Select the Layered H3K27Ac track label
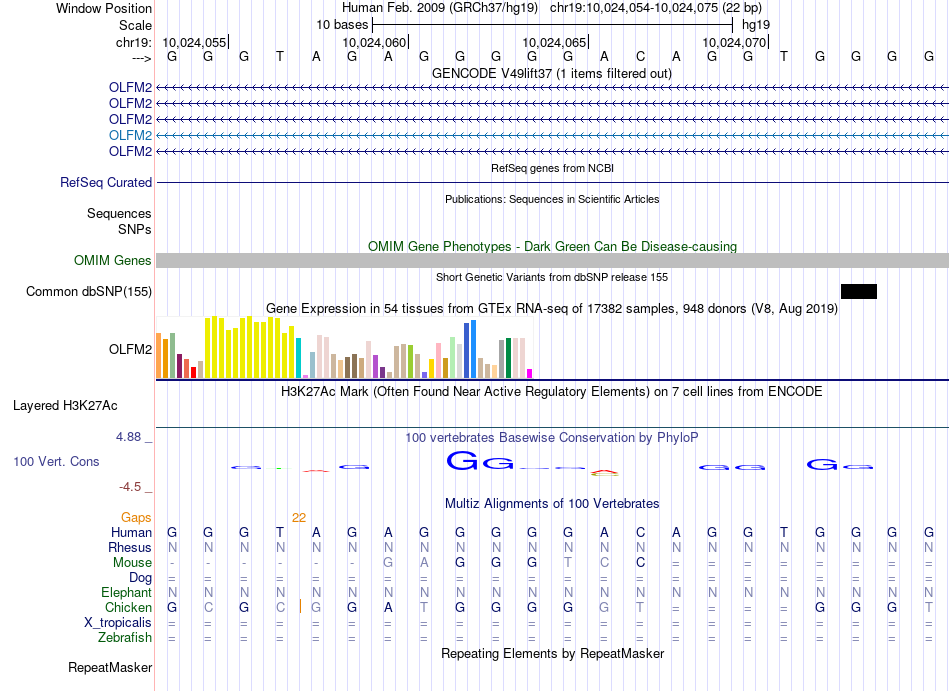This screenshot has width=950, height=691. point(65,406)
